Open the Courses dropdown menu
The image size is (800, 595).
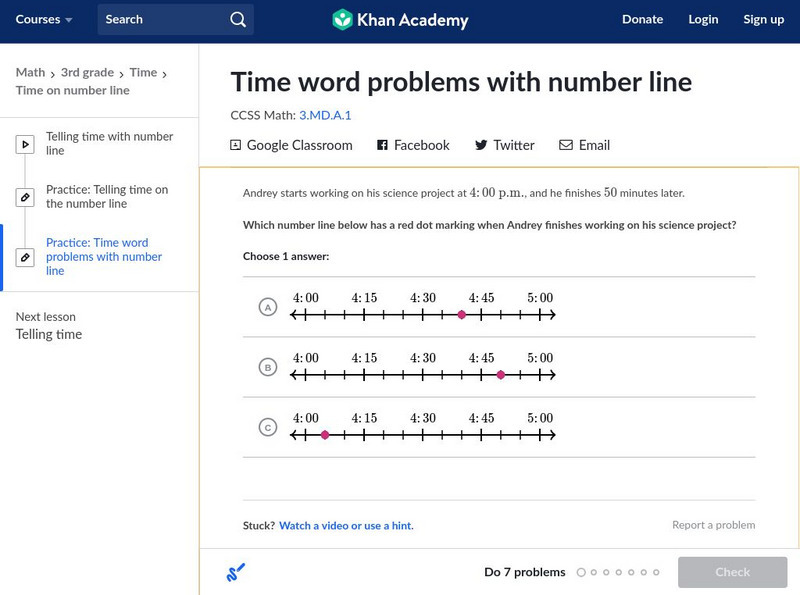click(44, 19)
